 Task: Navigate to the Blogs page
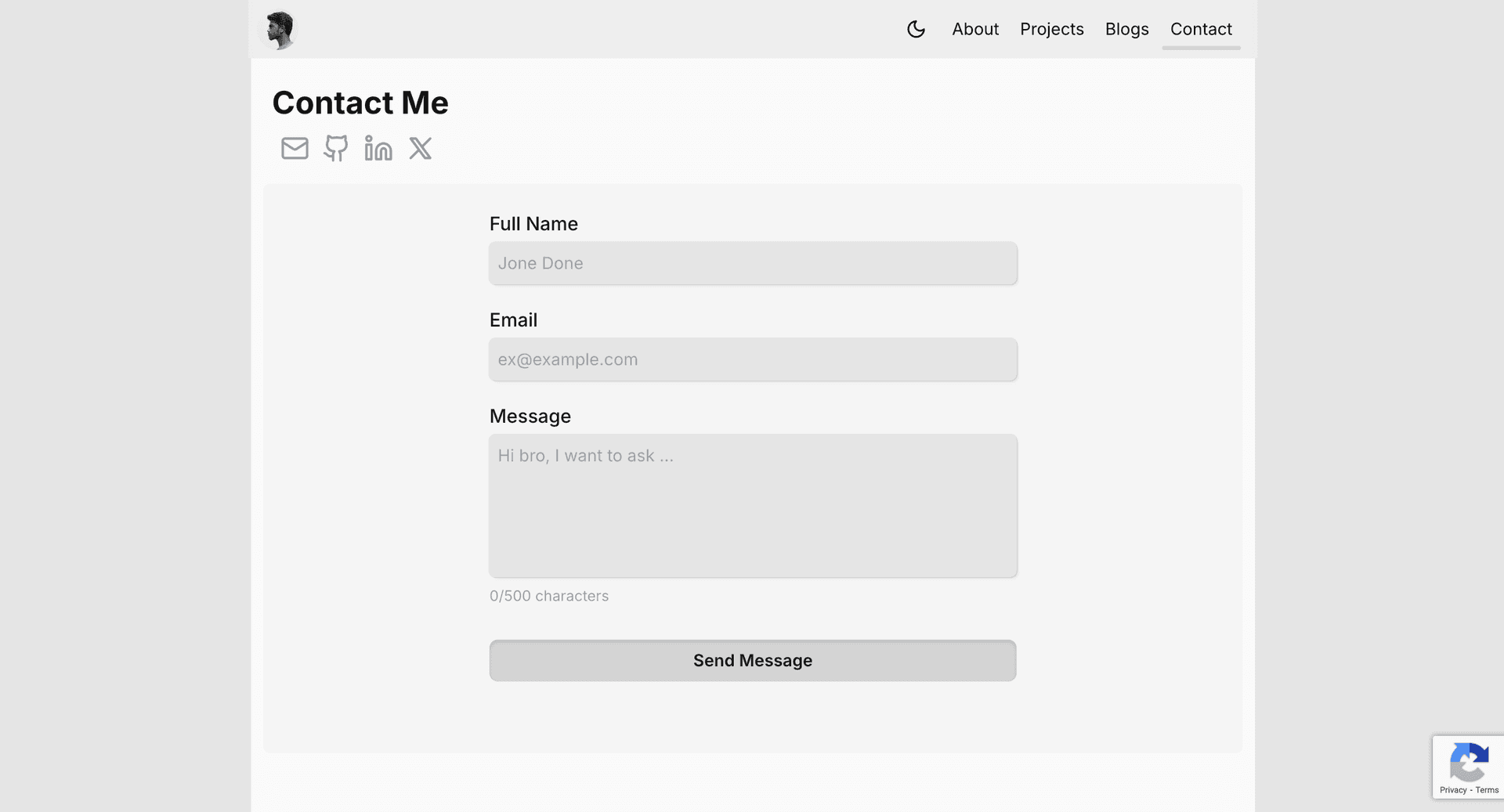coord(1126,30)
